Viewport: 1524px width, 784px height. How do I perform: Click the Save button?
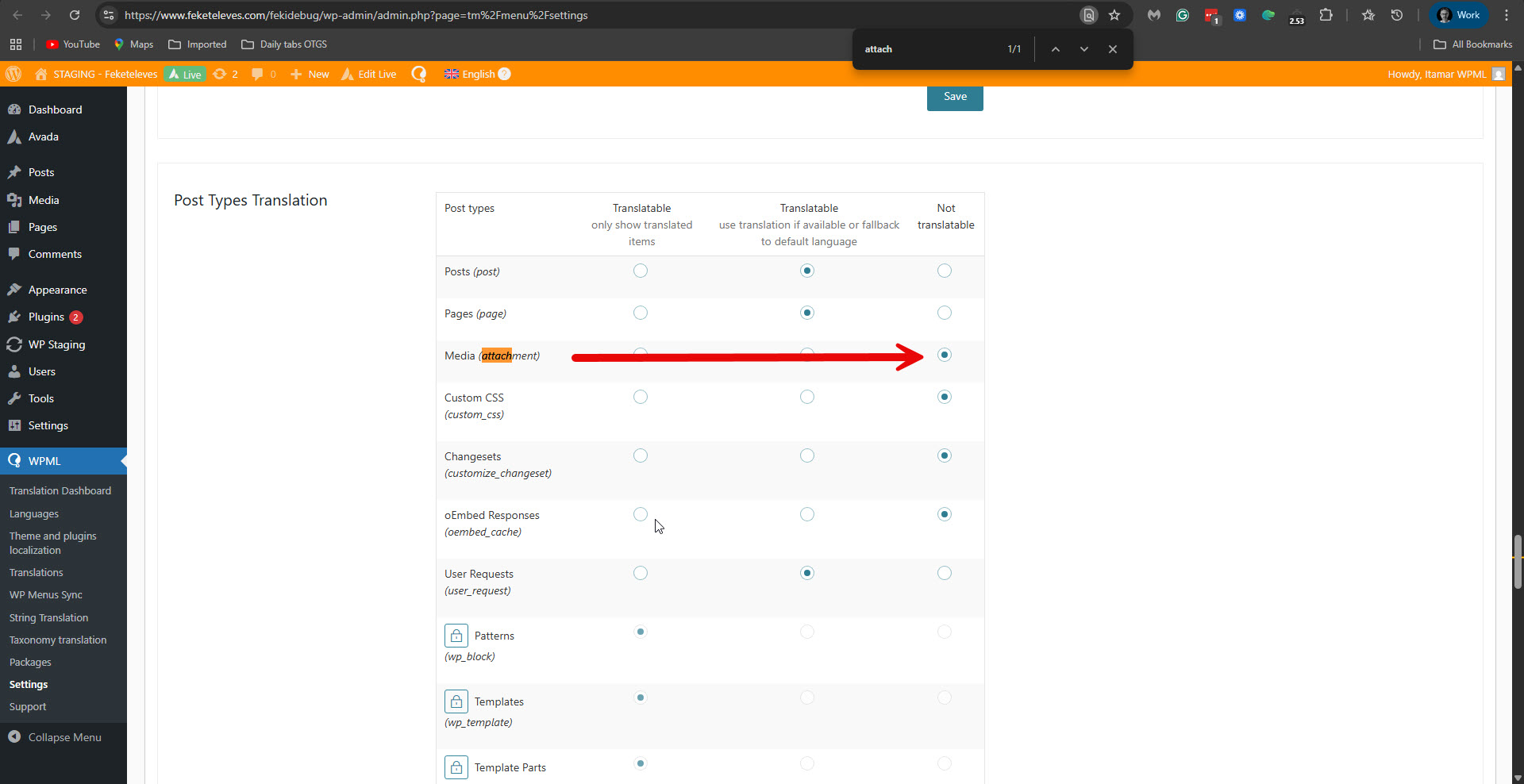[955, 97]
